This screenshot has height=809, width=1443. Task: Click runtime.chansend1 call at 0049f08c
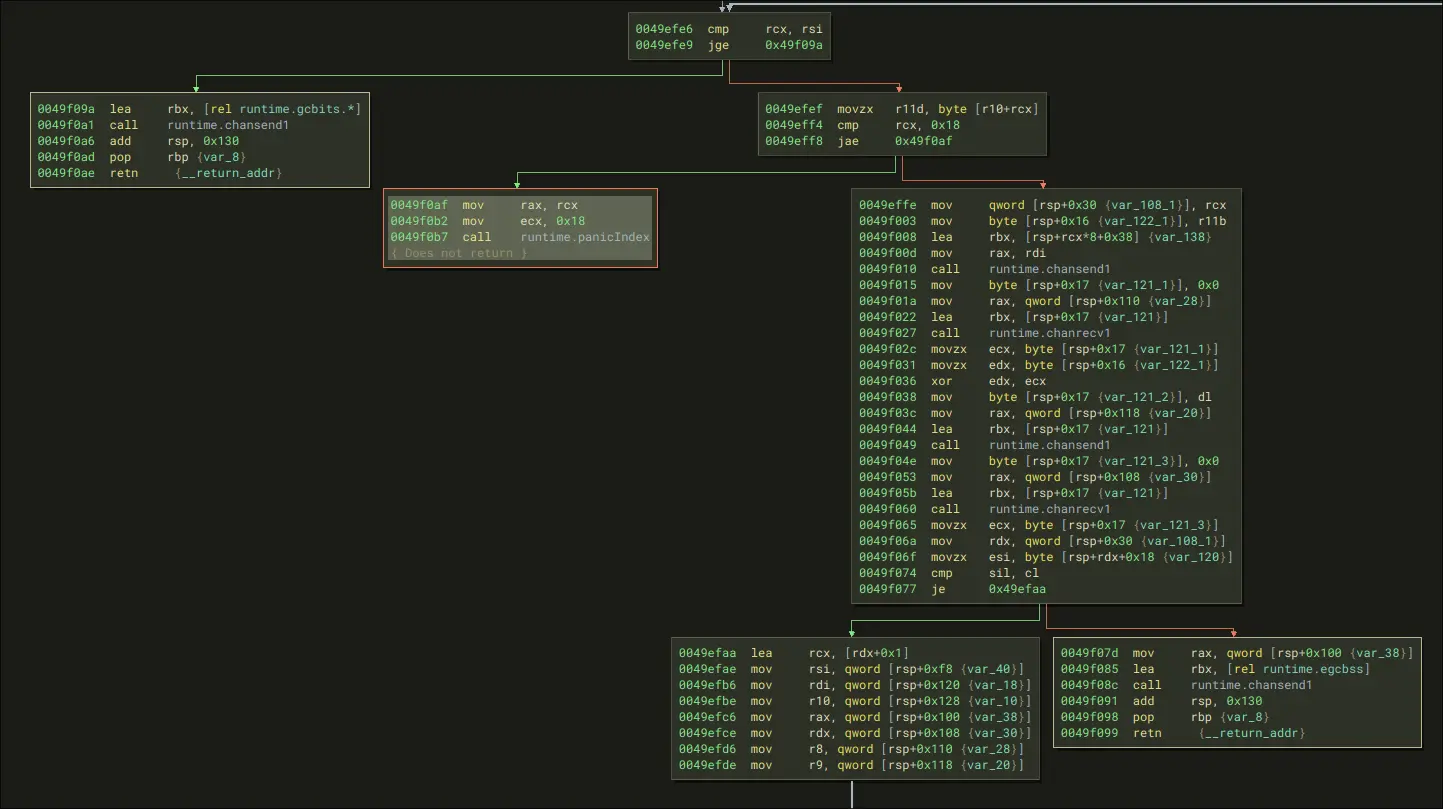point(1251,685)
